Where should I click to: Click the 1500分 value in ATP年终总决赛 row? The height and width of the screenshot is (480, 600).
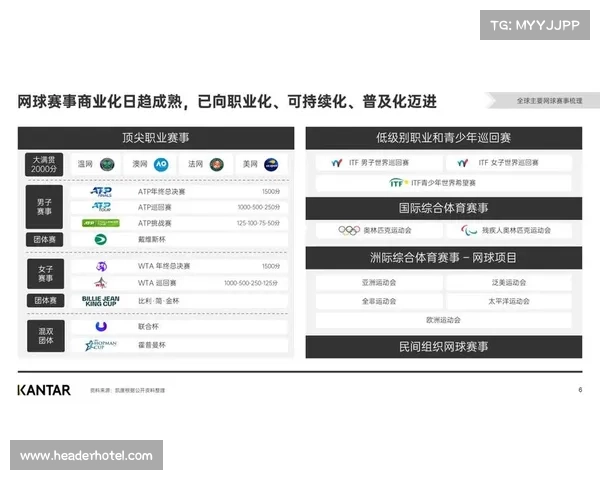pos(271,191)
